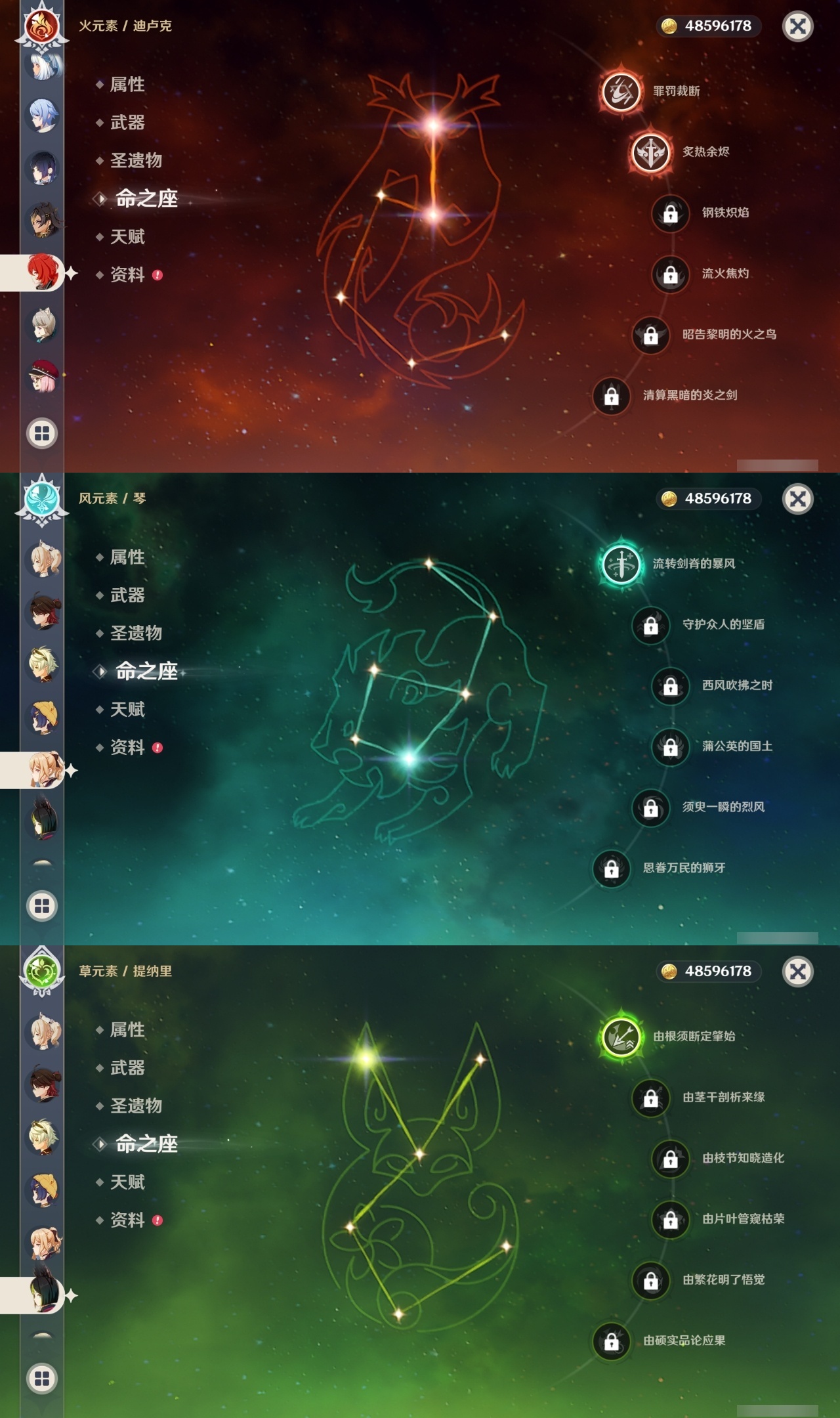Select 武器 in 提纳里 panel
The height and width of the screenshot is (1418, 840).
[x=127, y=1068]
